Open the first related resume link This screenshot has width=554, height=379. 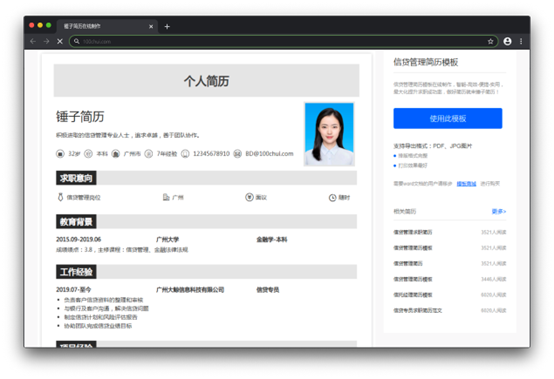click(x=413, y=232)
